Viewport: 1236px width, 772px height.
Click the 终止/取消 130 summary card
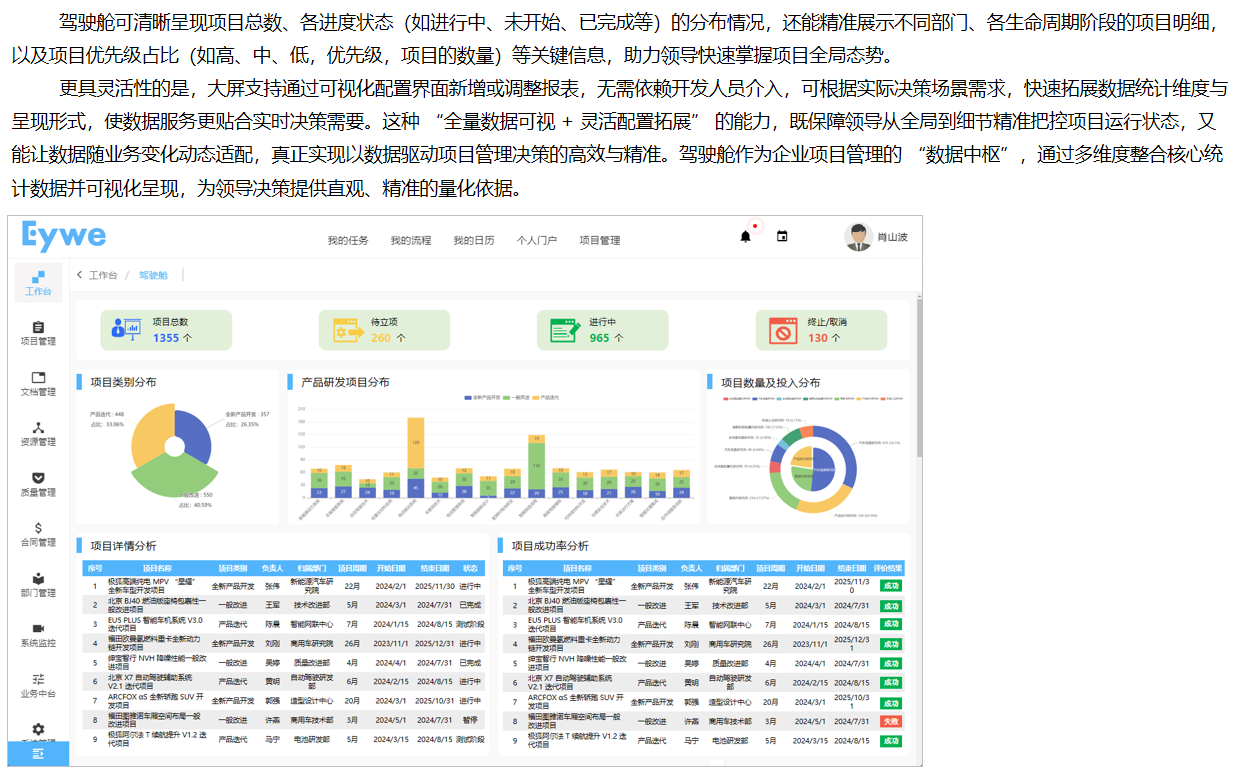tap(820, 330)
